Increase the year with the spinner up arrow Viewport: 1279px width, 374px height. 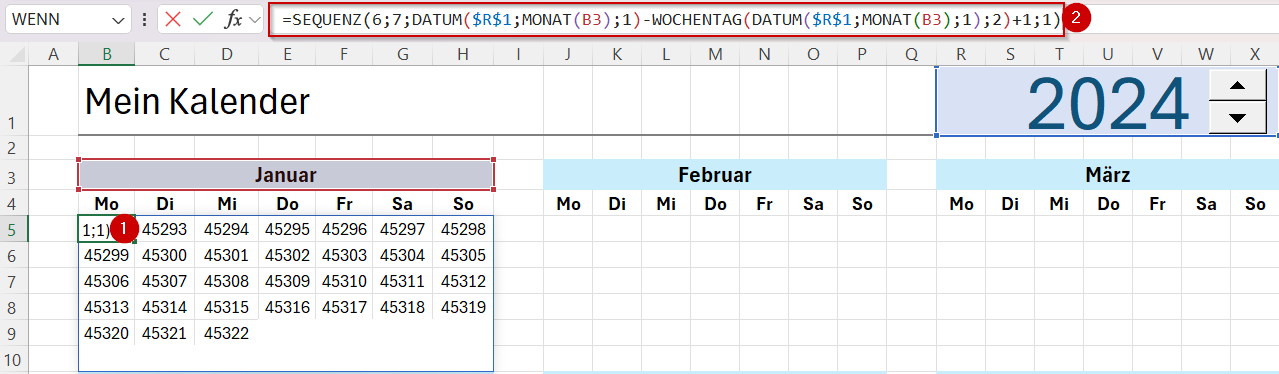click(x=1238, y=85)
